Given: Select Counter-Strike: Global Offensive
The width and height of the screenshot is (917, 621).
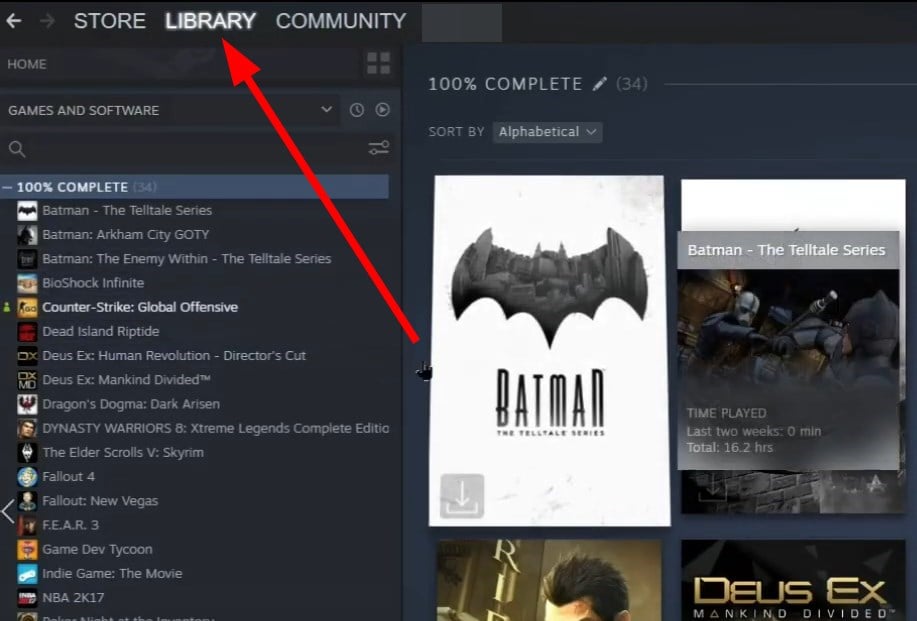Looking at the screenshot, I should point(140,307).
